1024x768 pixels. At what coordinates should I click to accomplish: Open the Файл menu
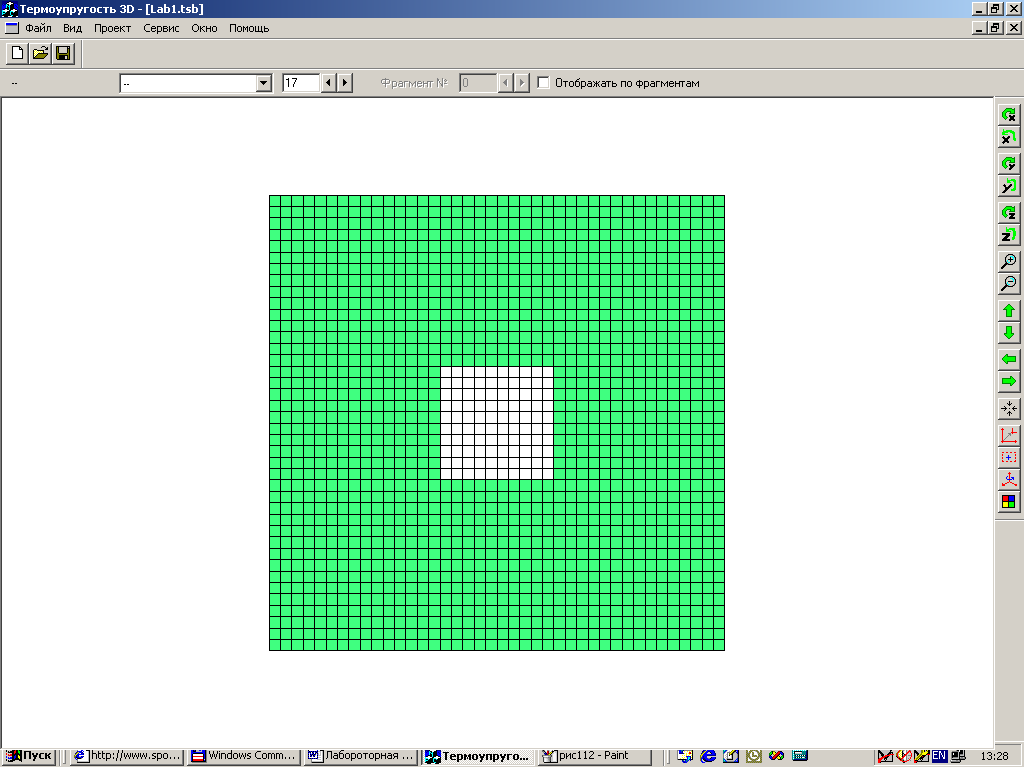click(x=39, y=28)
